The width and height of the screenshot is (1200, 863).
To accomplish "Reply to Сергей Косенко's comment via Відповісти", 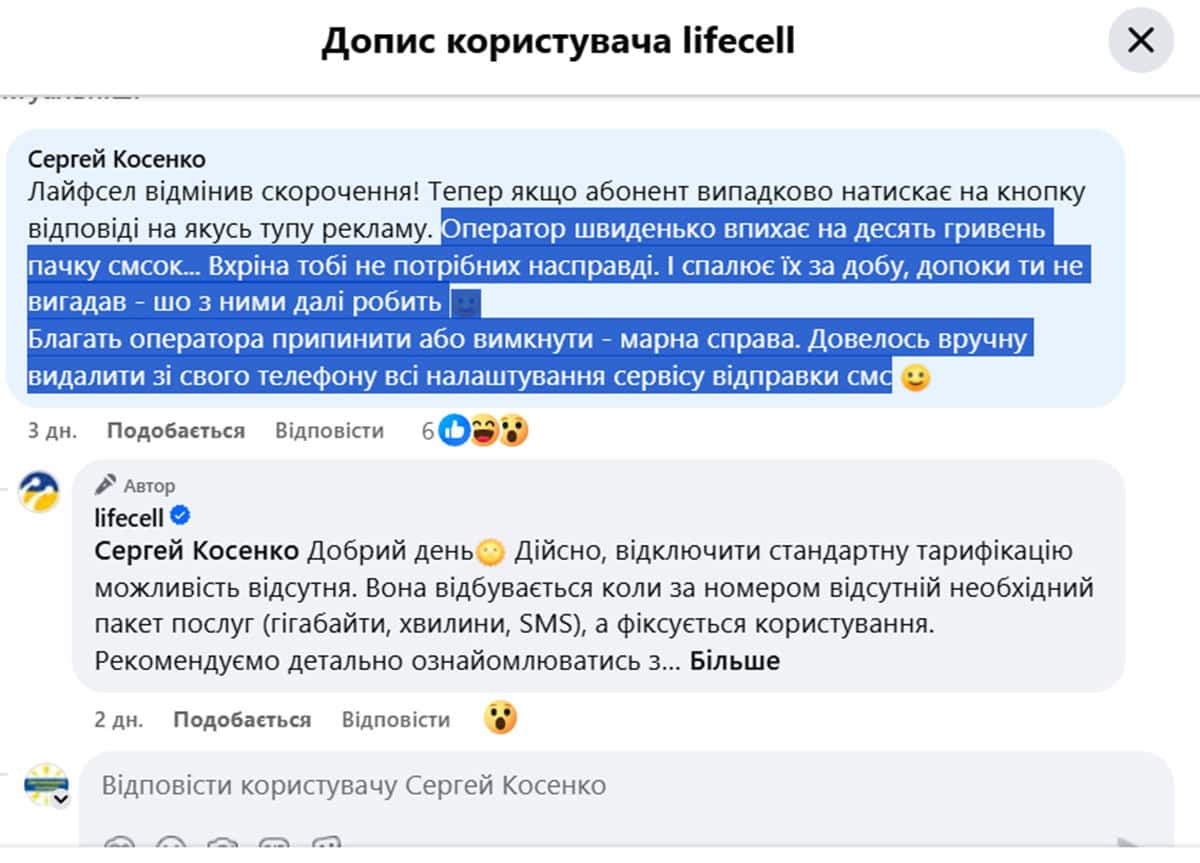I will click(x=329, y=431).
